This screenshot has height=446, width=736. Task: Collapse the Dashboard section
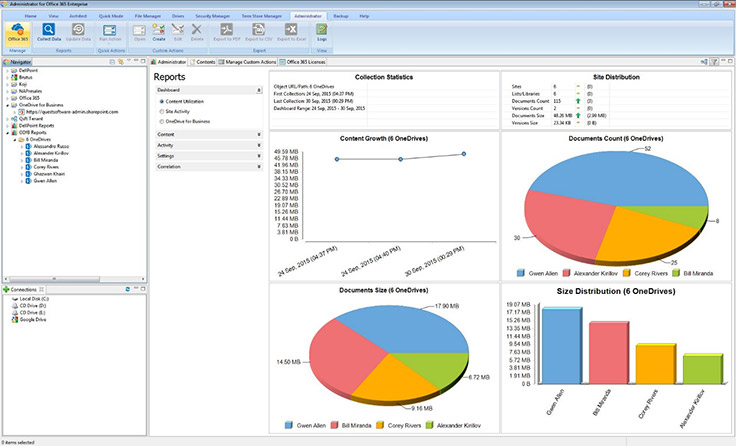coord(259,90)
